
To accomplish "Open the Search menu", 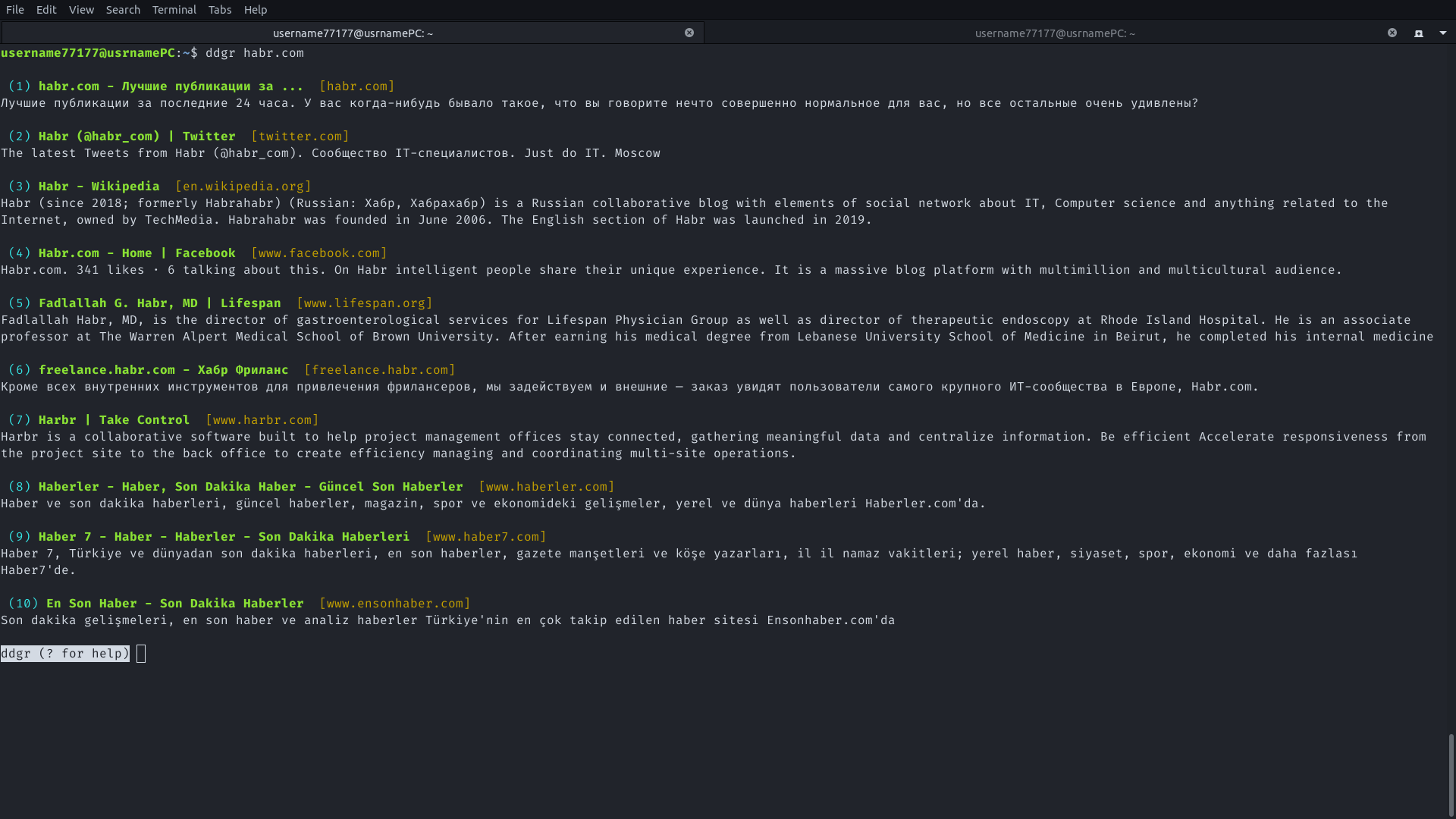I will 123,10.
